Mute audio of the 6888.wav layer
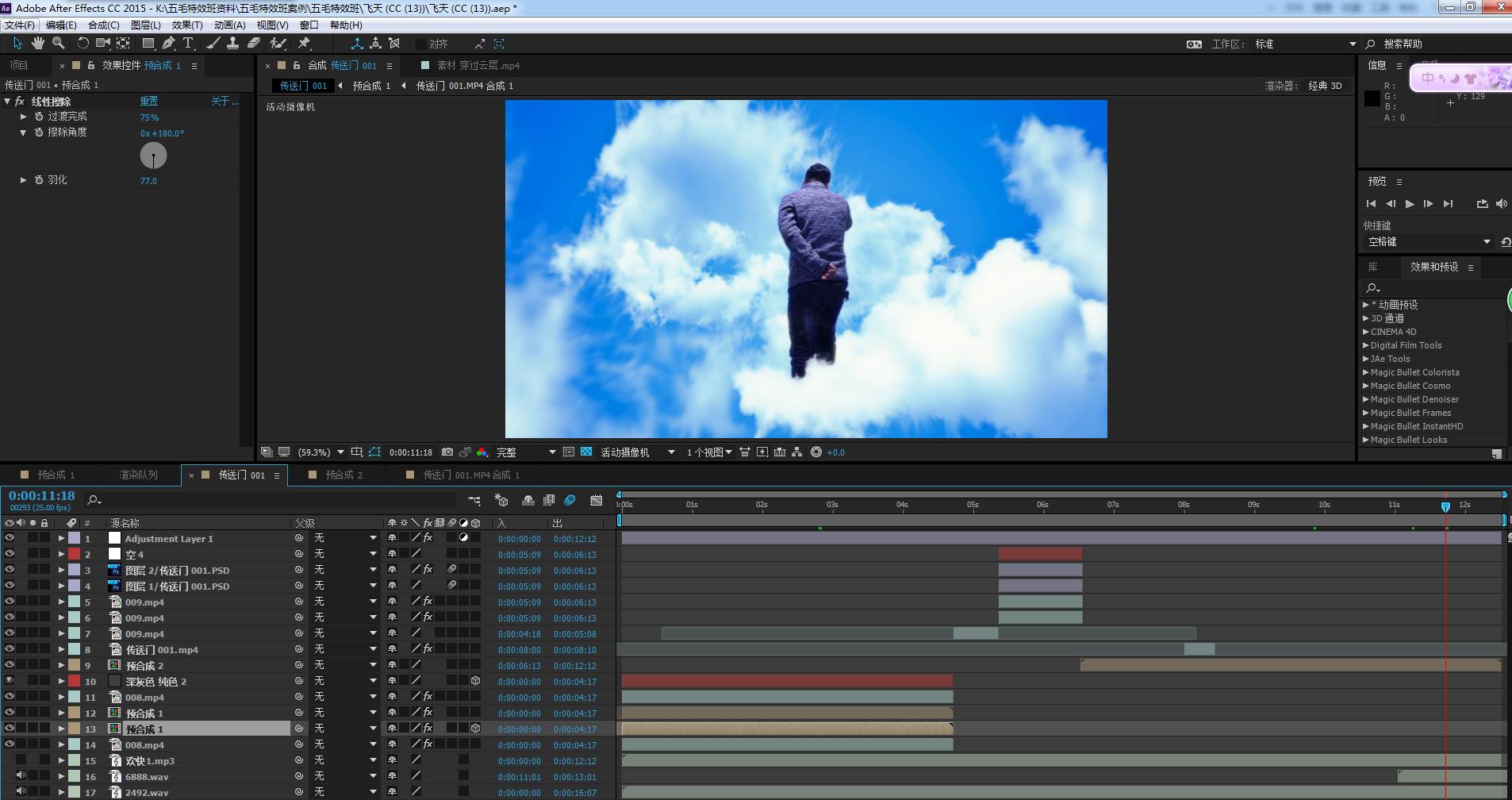Viewport: 1512px width, 800px height. pos(21,776)
